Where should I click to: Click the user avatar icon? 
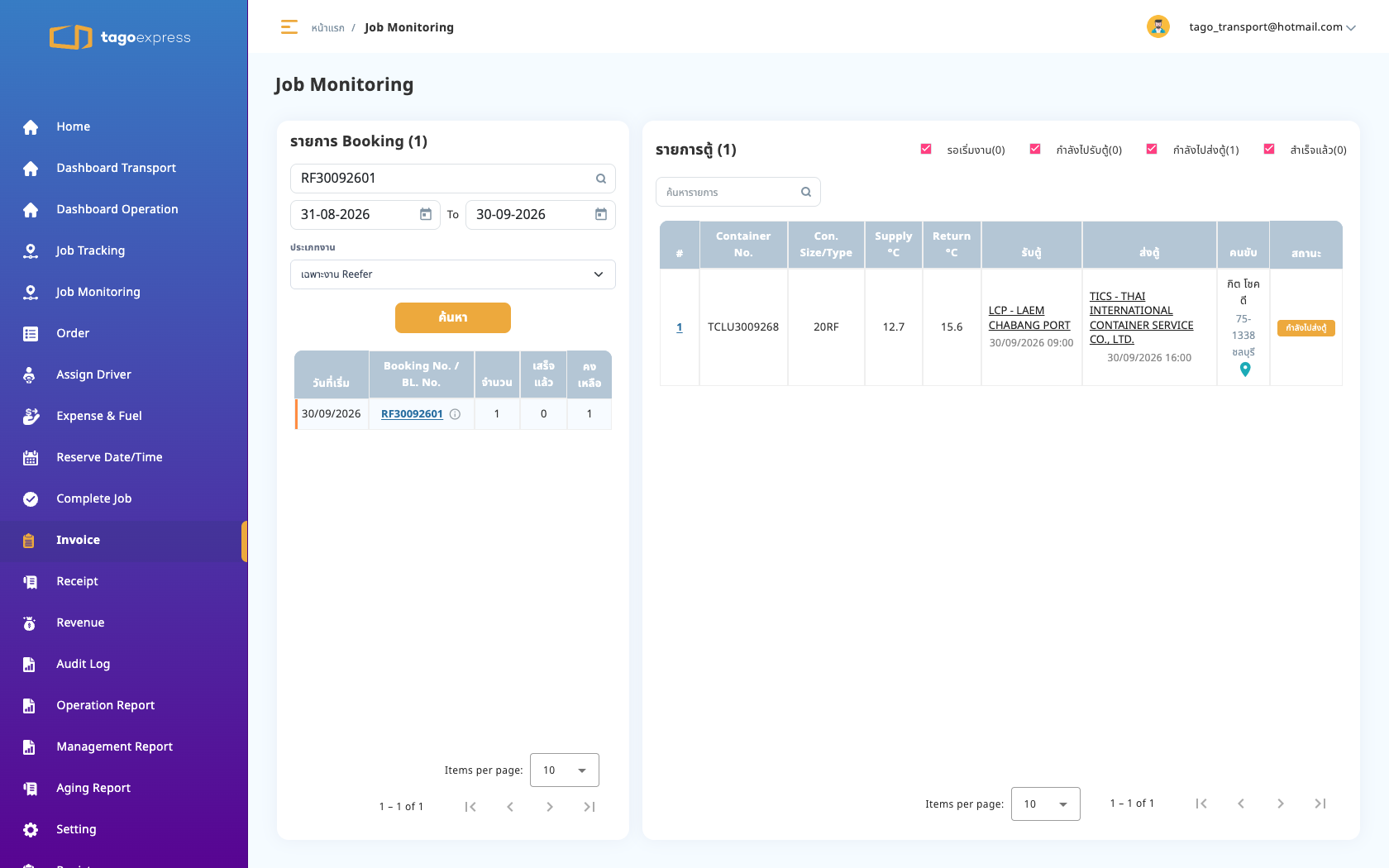pos(1158,26)
